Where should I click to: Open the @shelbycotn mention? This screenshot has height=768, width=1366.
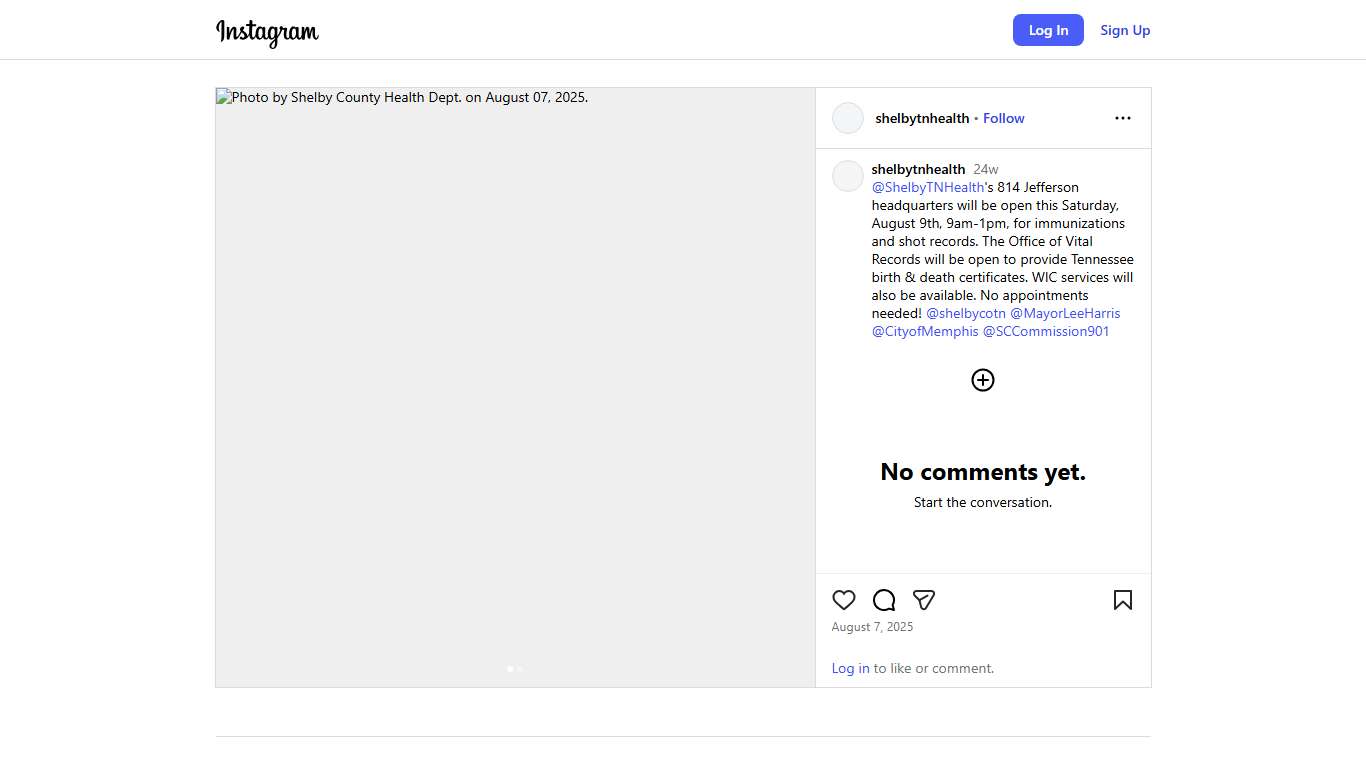tap(966, 313)
